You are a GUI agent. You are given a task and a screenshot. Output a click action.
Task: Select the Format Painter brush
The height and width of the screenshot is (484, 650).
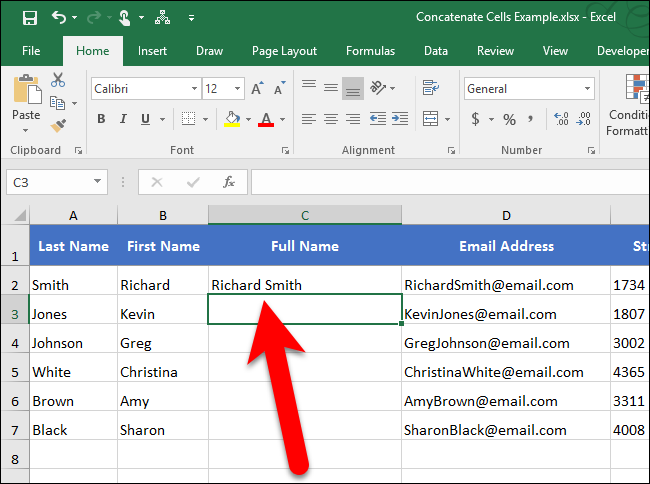(58, 125)
